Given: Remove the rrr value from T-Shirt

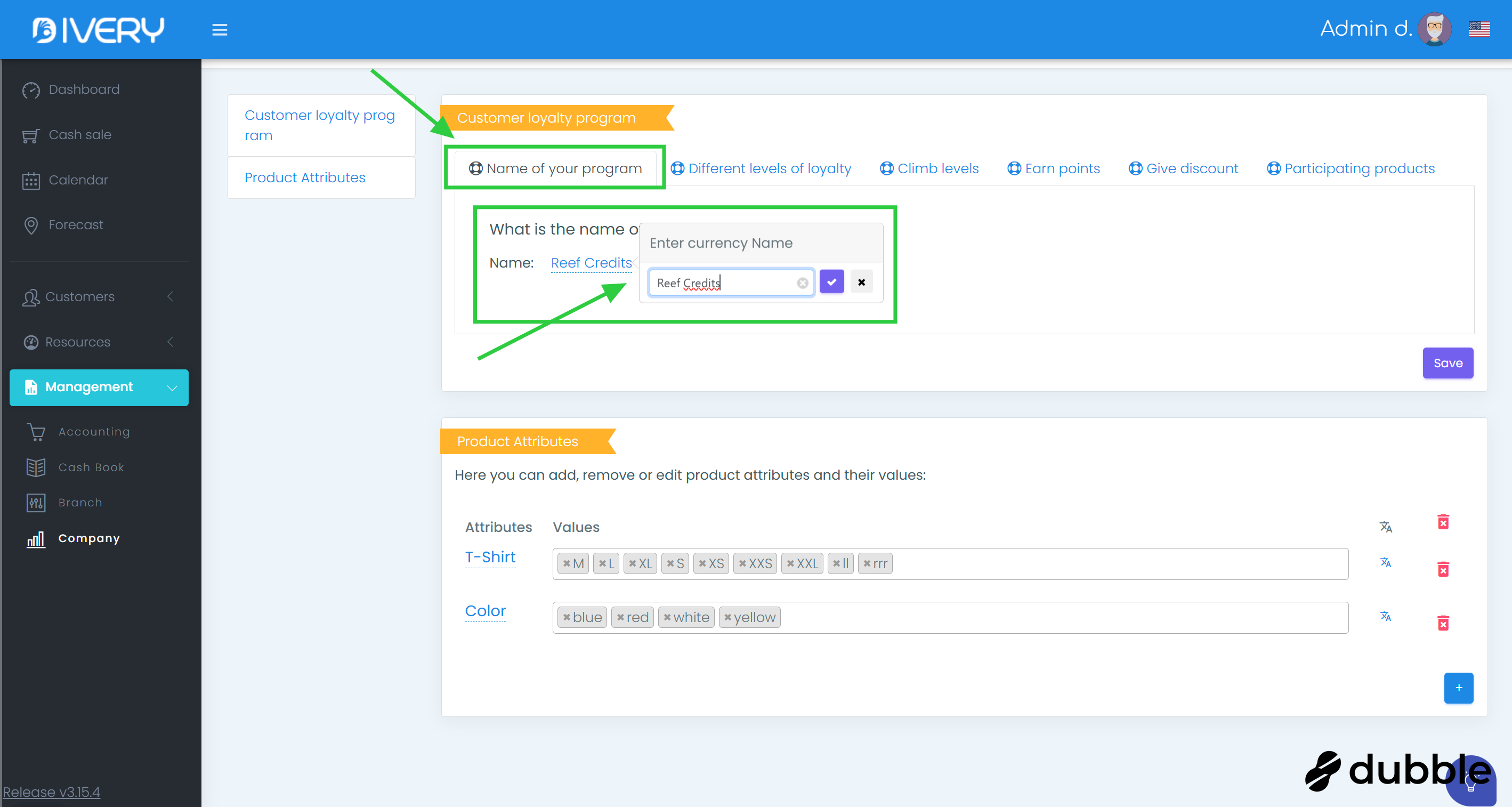Looking at the screenshot, I should [867, 563].
